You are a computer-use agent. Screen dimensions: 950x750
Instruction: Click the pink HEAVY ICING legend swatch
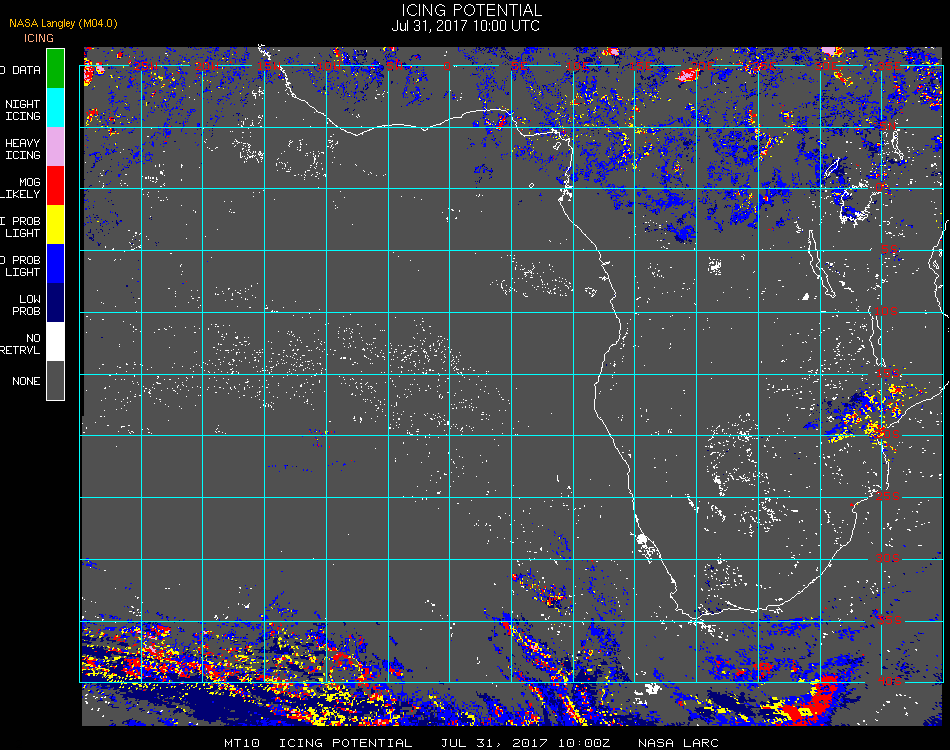55,147
